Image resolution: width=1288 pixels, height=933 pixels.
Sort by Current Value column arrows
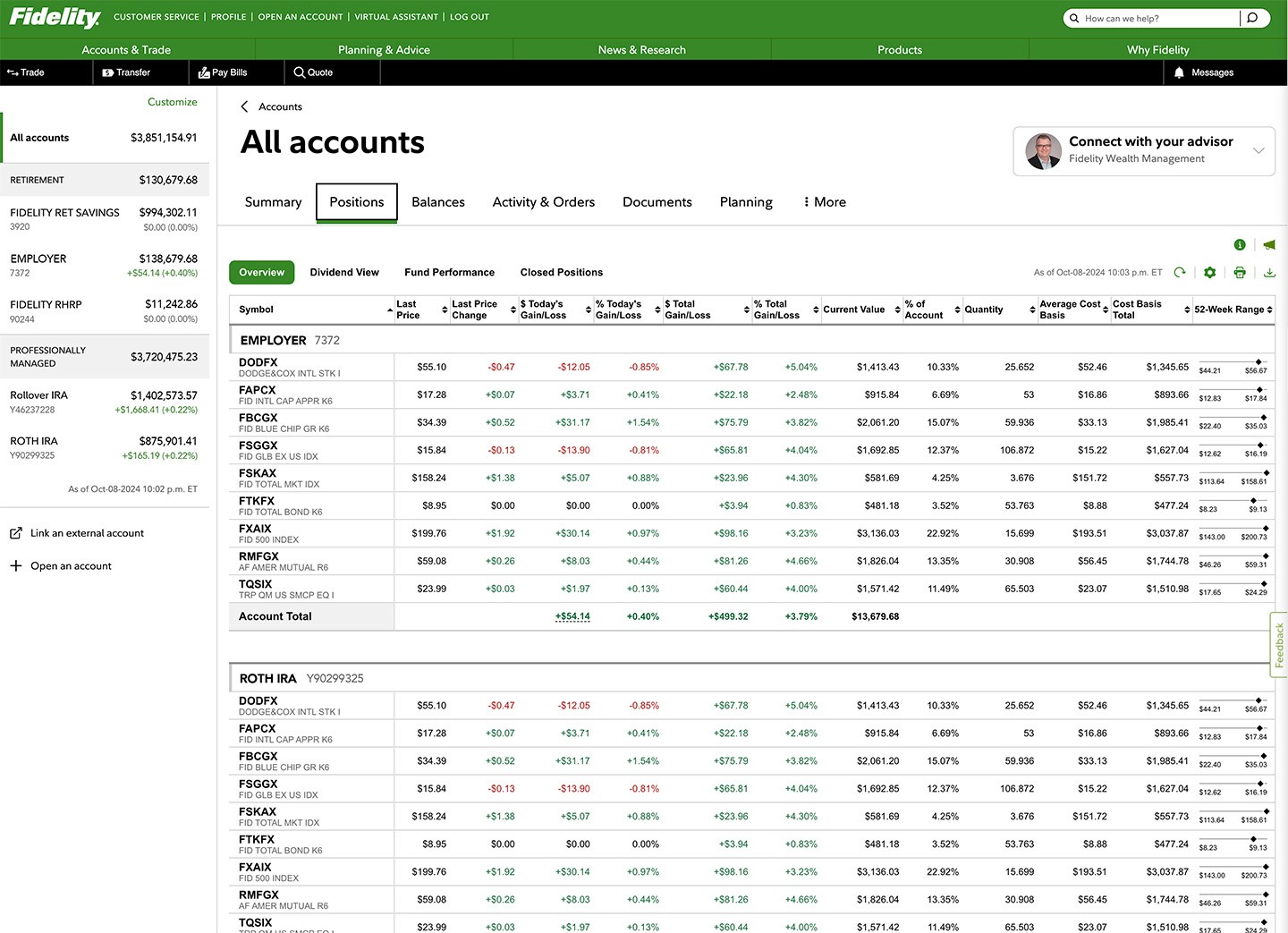click(898, 310)
